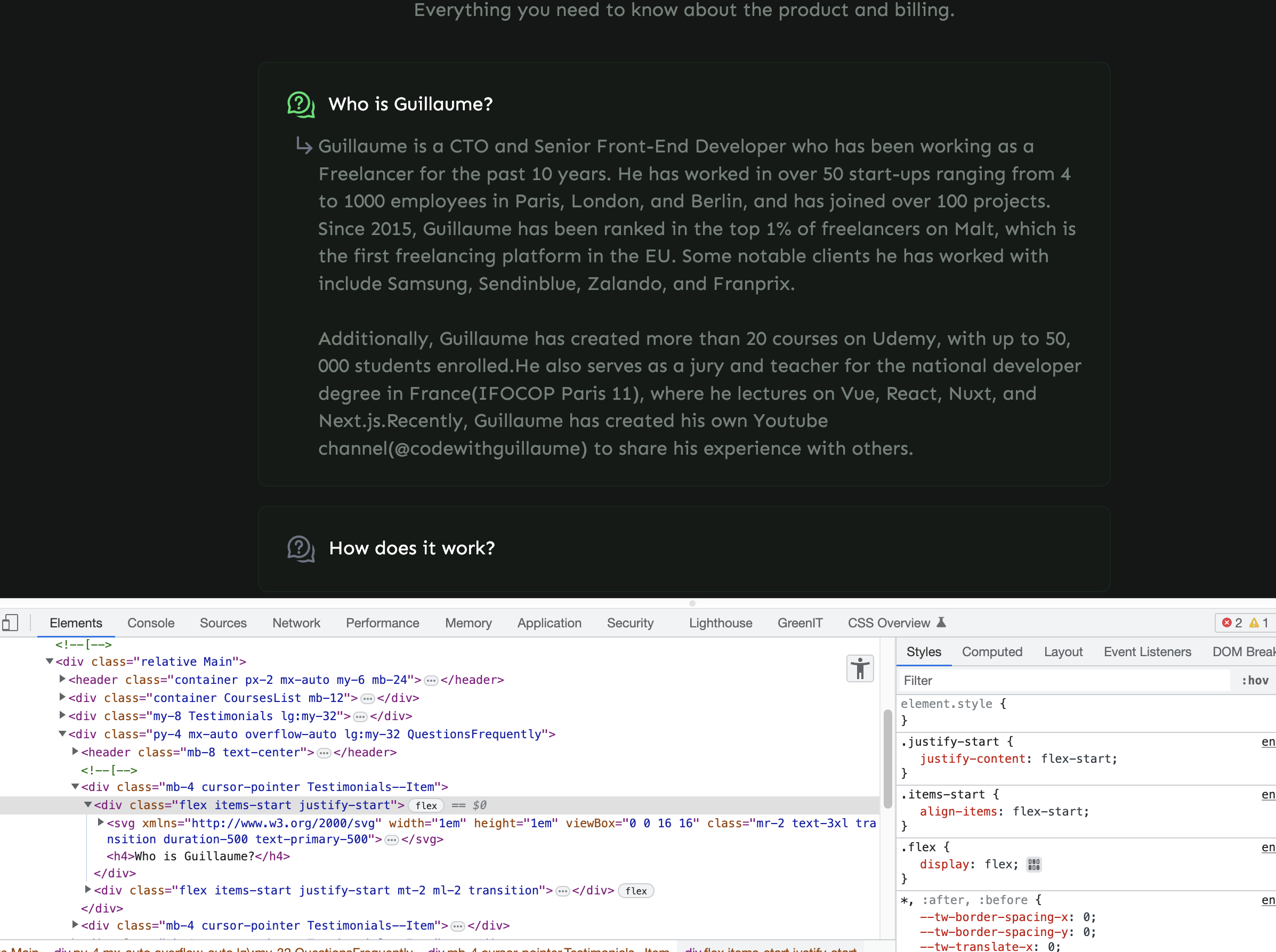Toggle the :hov element state button
The height and width of the screenshot is (952, 1276).
point(1255,681)
